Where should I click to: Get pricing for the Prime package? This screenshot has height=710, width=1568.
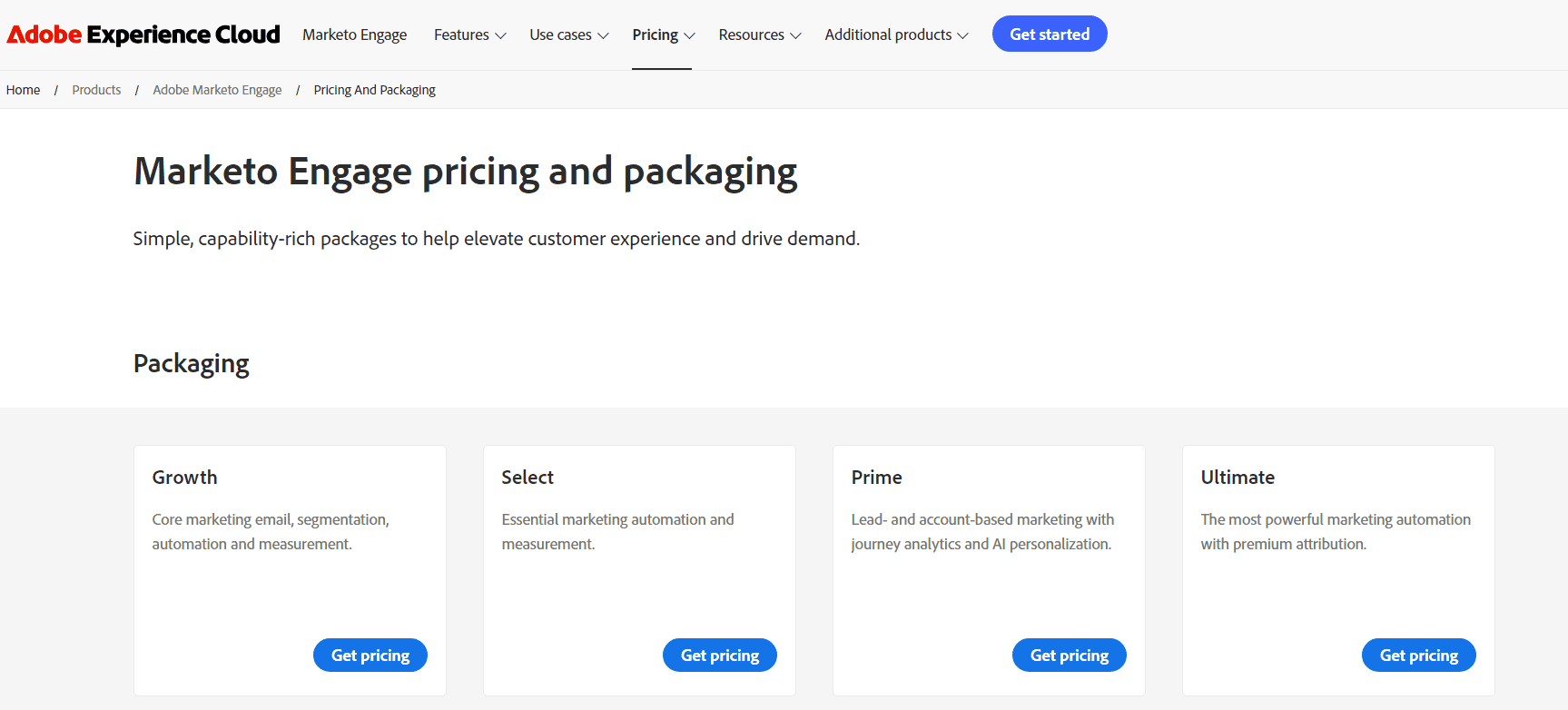[x=1070, y=656]
